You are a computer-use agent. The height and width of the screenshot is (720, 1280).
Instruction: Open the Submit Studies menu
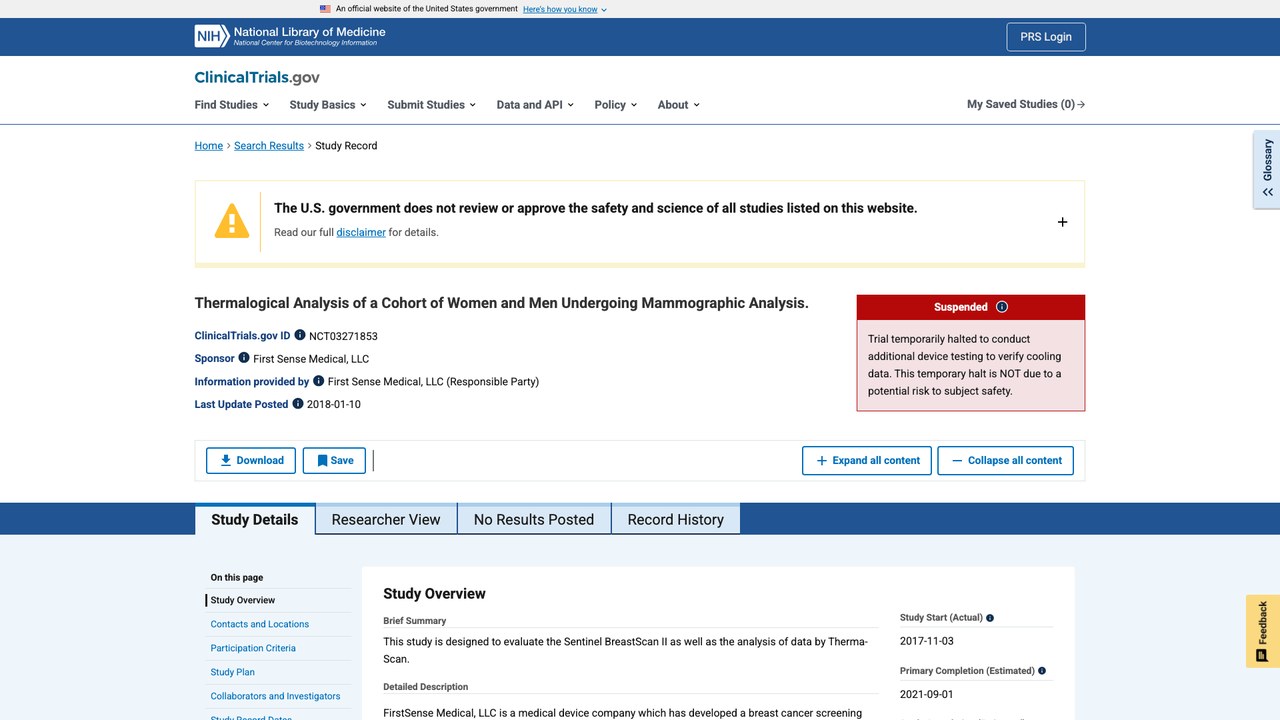[x=431, y=104]
